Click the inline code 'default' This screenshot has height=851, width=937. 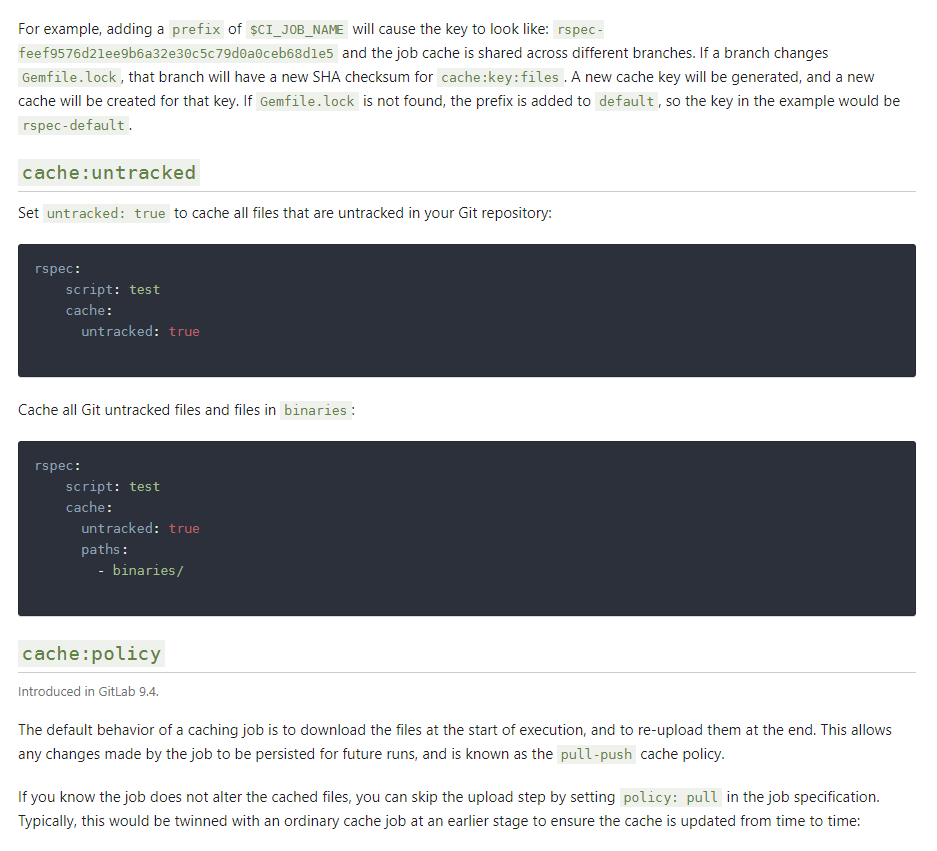coord(626,101)
